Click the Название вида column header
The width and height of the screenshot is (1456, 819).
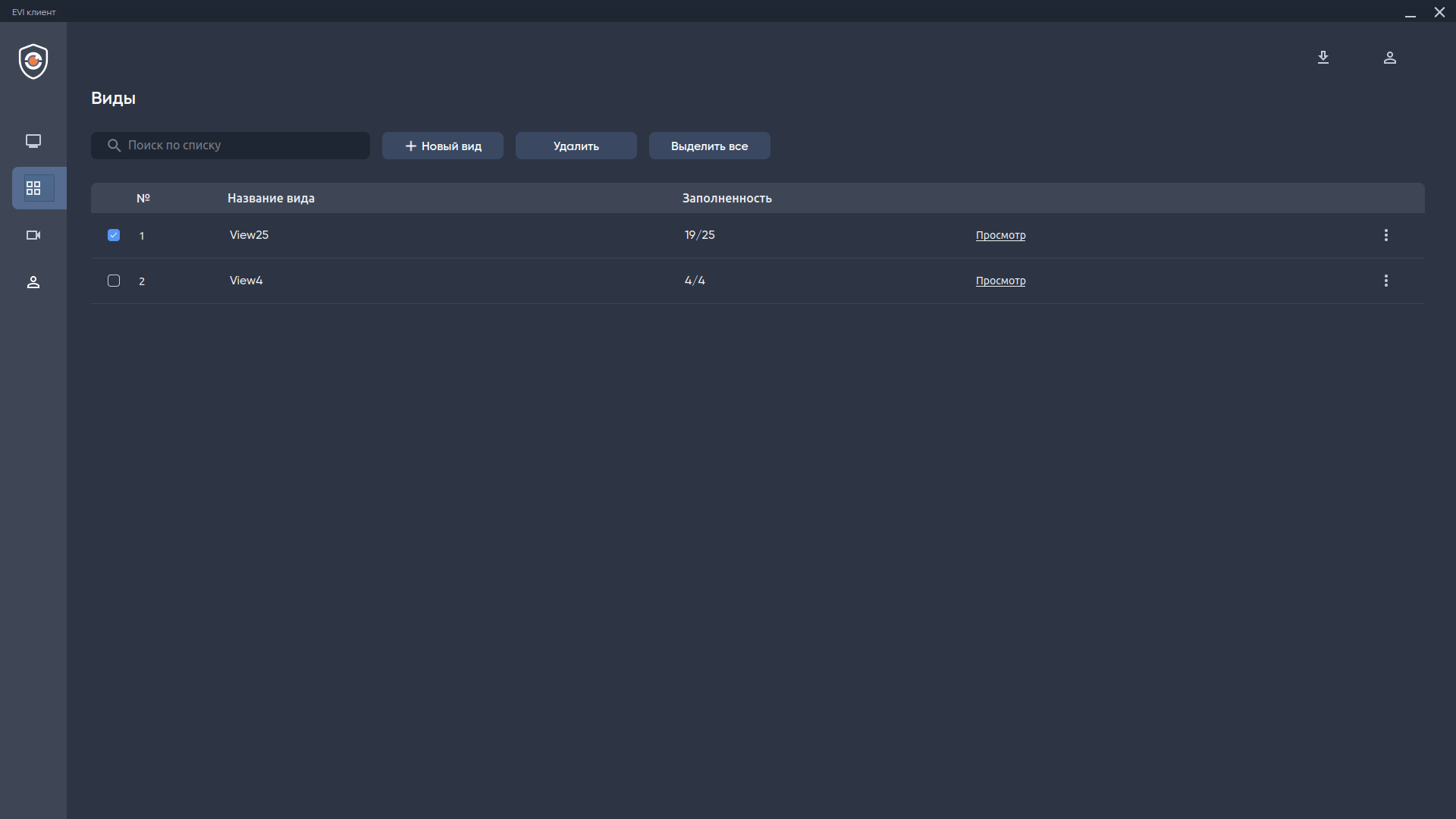271,198
